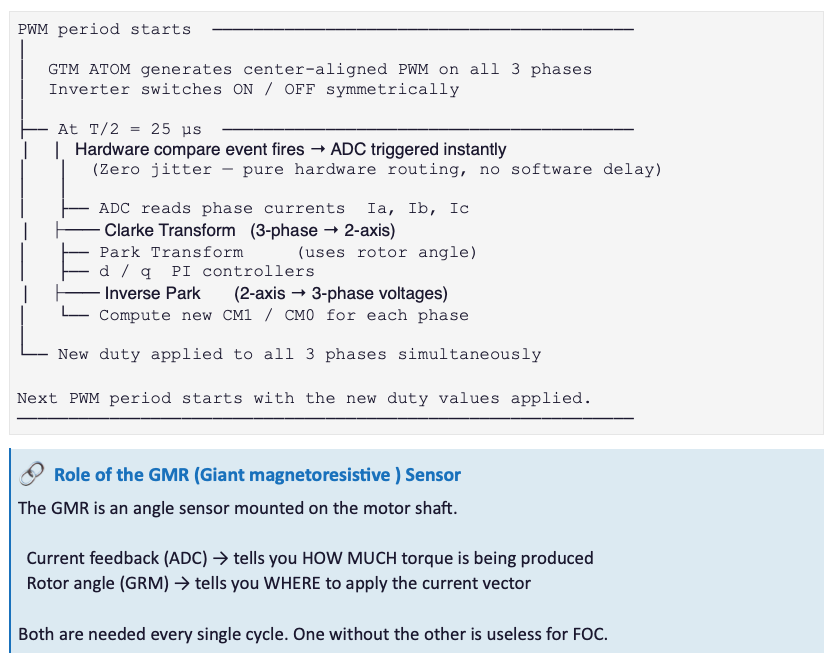The image size is (830, 664).
Task: Click the Clarke Transform tree entry
Action: point(250,230)
